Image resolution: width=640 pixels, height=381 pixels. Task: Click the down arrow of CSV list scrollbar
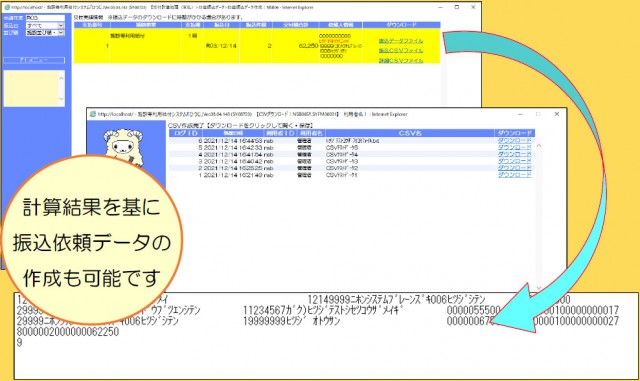(x=539, y=287)
